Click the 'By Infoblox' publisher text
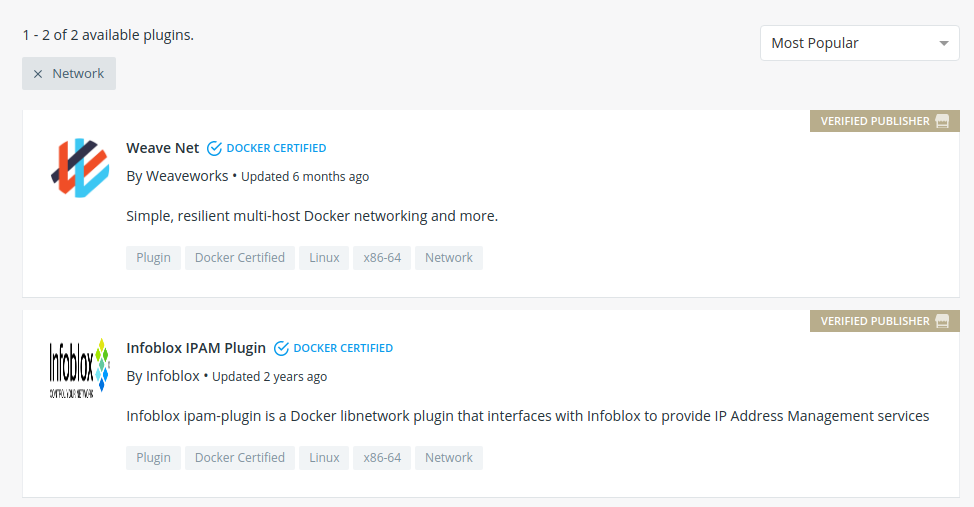 (163, 377)
